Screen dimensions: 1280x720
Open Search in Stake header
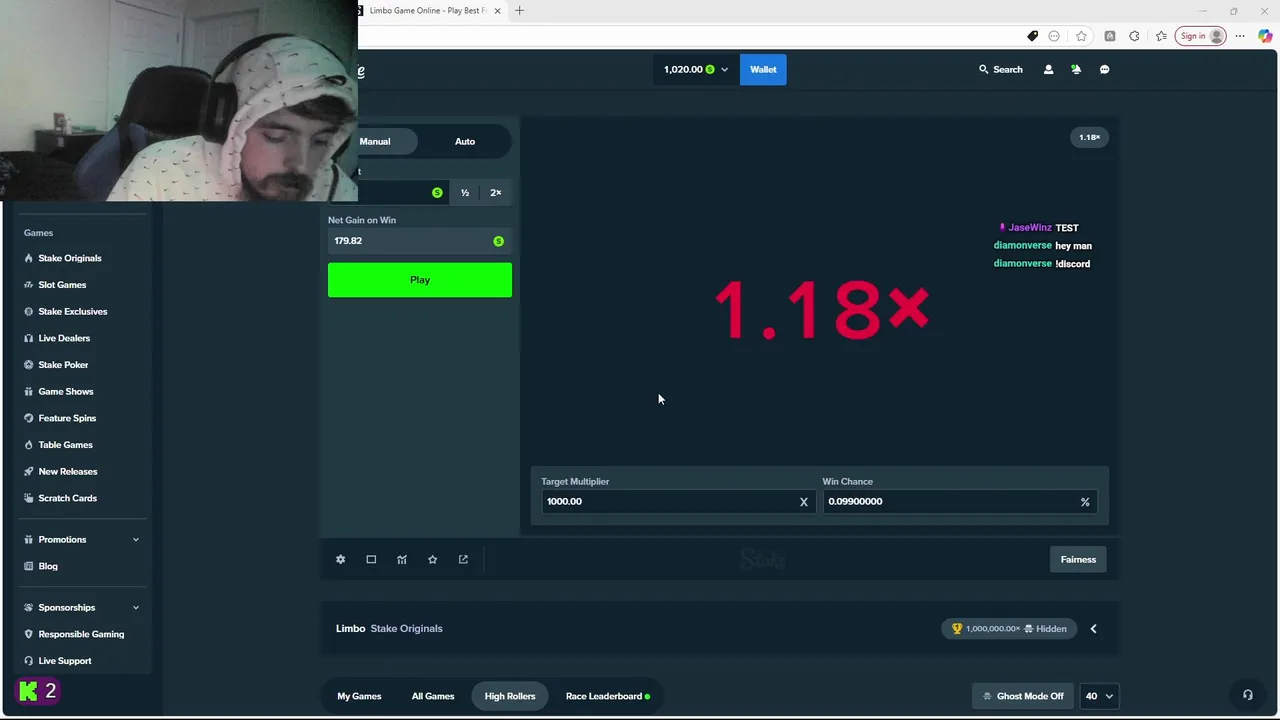(1000, 69)
